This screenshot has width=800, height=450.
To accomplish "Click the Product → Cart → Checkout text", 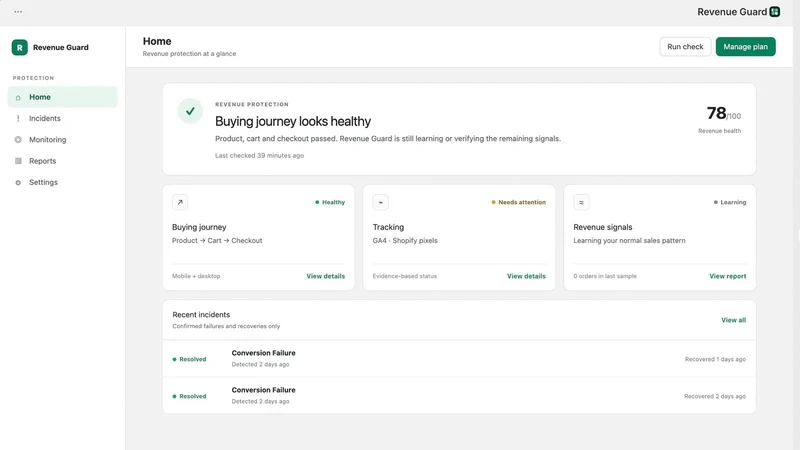I will pos(217,240).
